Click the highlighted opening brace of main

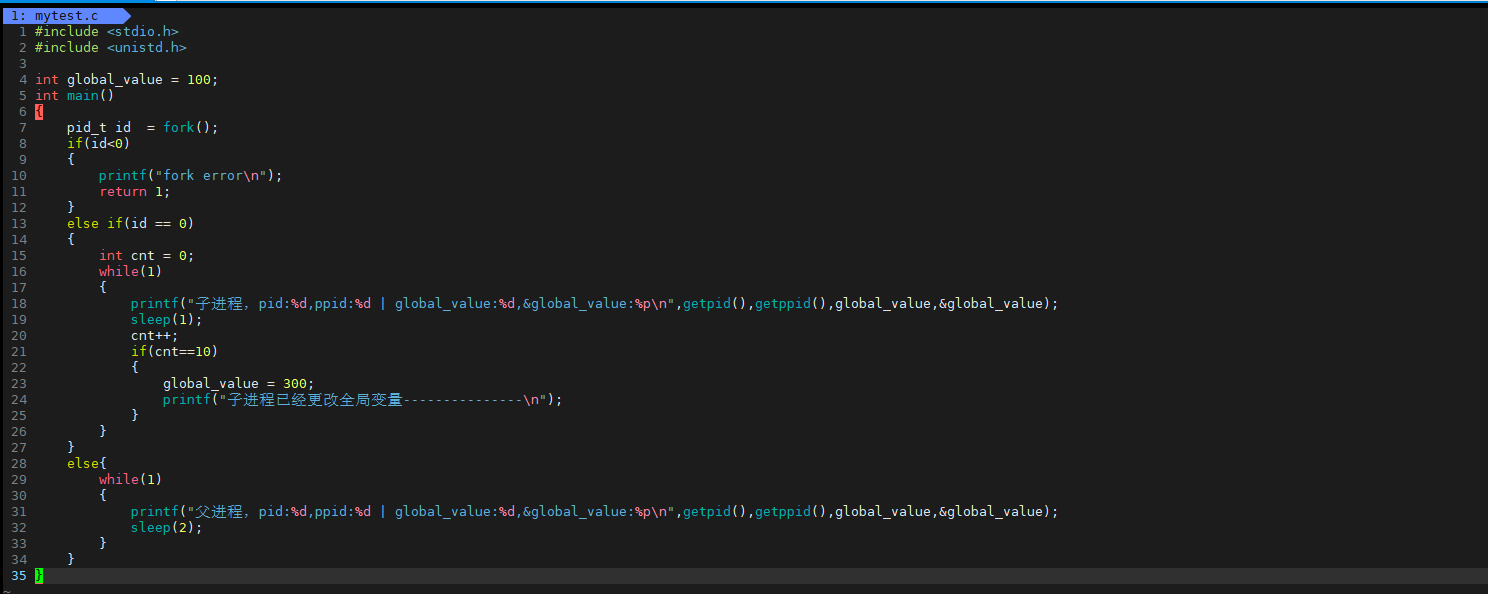point(39,112)
